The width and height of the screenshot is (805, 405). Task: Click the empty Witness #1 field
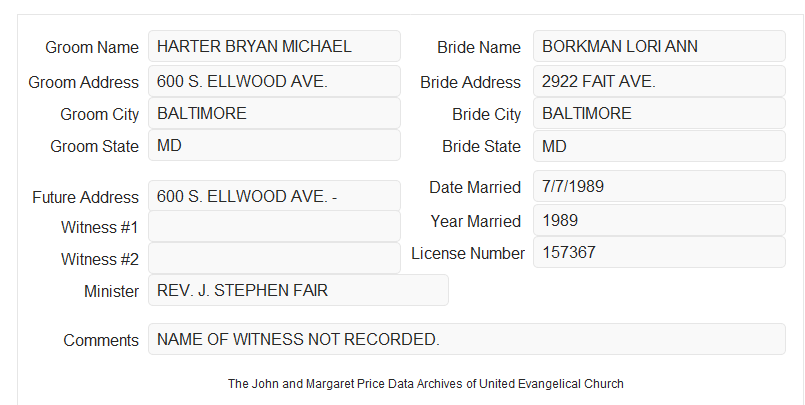click(x=274, y=226)
